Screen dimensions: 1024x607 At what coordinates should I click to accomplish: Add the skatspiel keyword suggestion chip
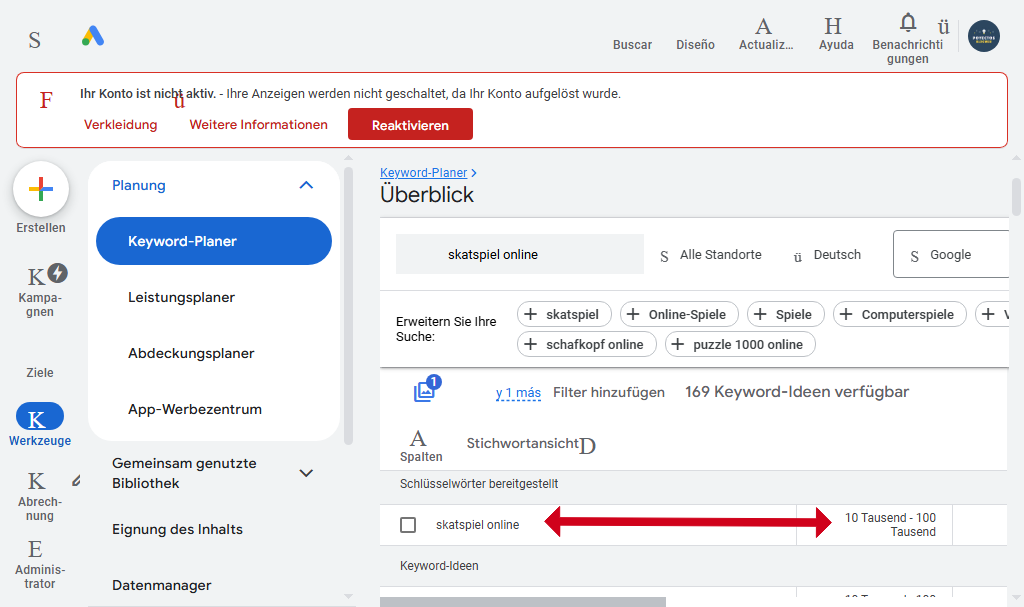[x=564, y=313]
